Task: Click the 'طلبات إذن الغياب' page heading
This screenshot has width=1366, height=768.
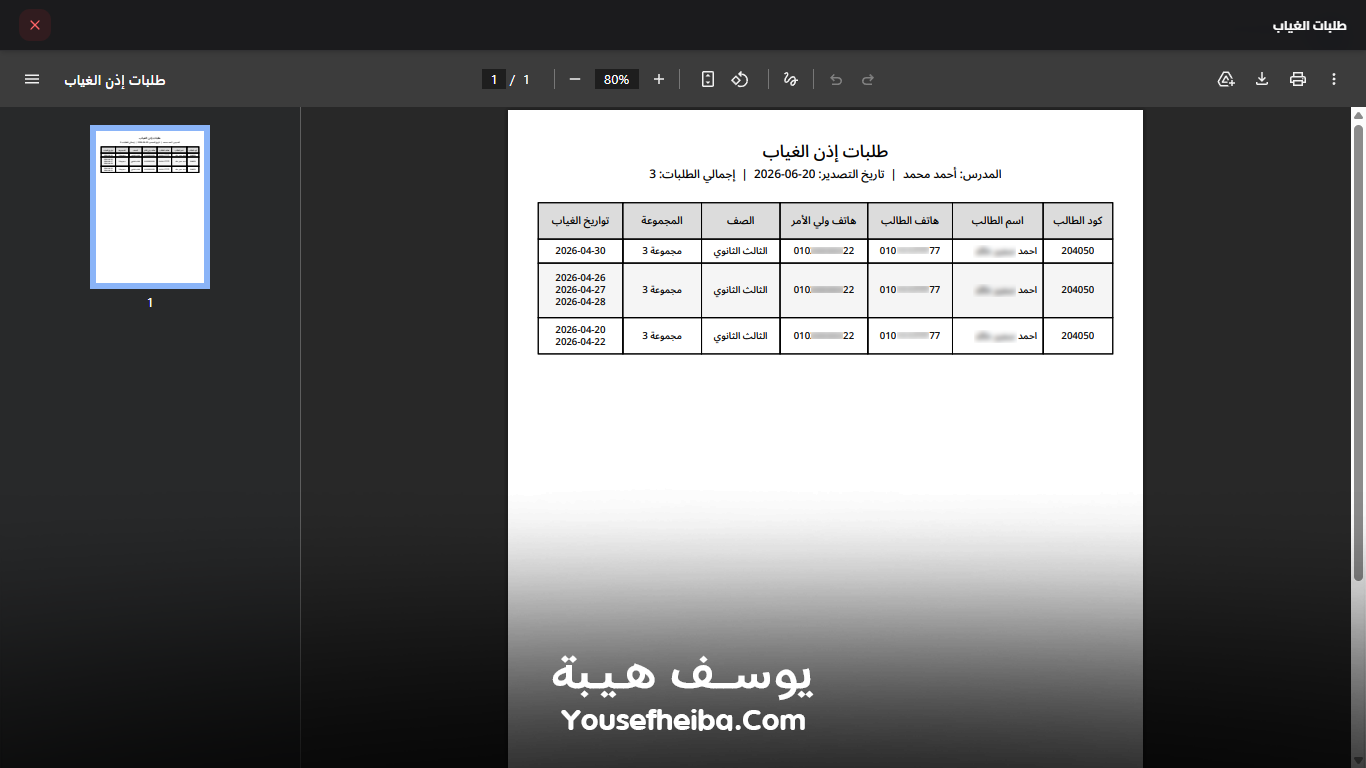Action: tap(825, 151)
